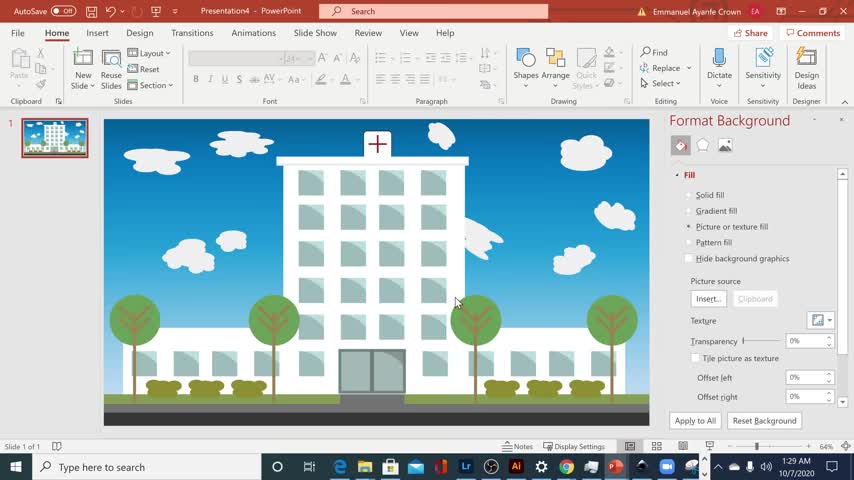Toggle AutoSave switch
Viewport: 854px width, 480px height.
pyautogui.click(x=63, y=11)
